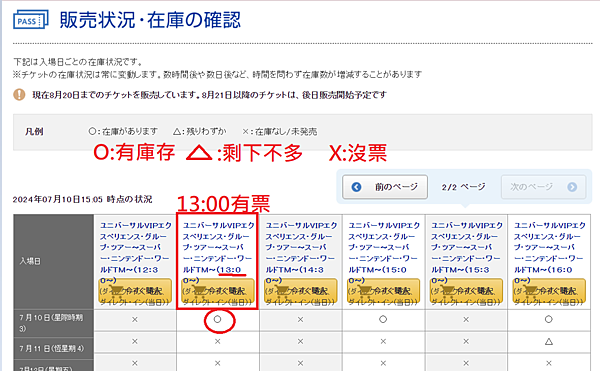
Task: Click the 2/2 ページ page indicator
Action: click(x=463, y=187)
